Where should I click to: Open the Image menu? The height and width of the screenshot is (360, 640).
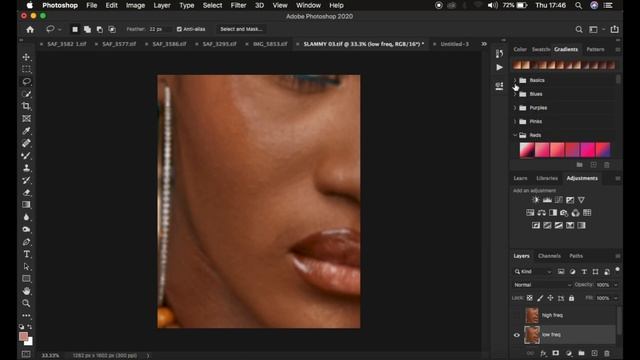[136, 5]
